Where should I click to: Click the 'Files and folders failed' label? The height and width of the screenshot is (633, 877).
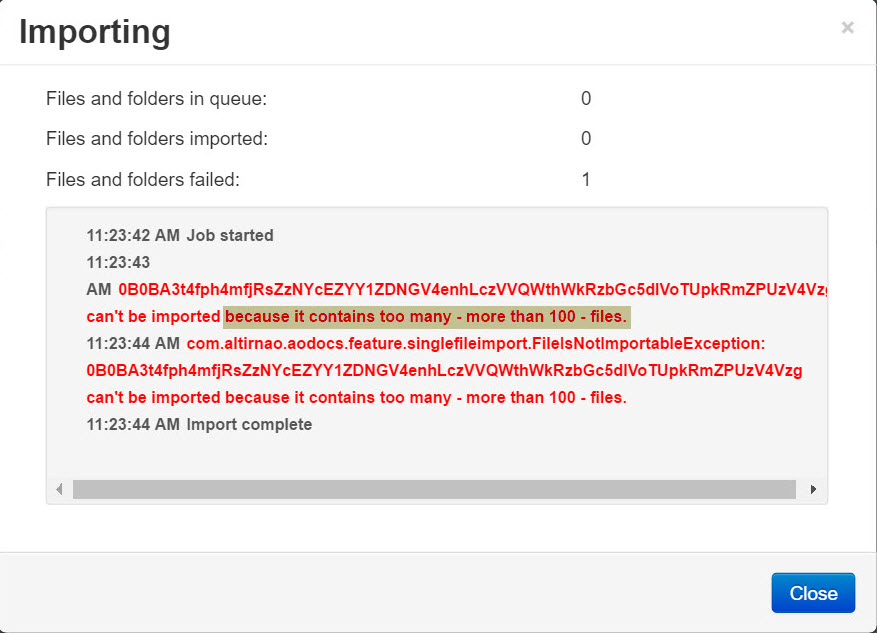[x=143, y=179]
